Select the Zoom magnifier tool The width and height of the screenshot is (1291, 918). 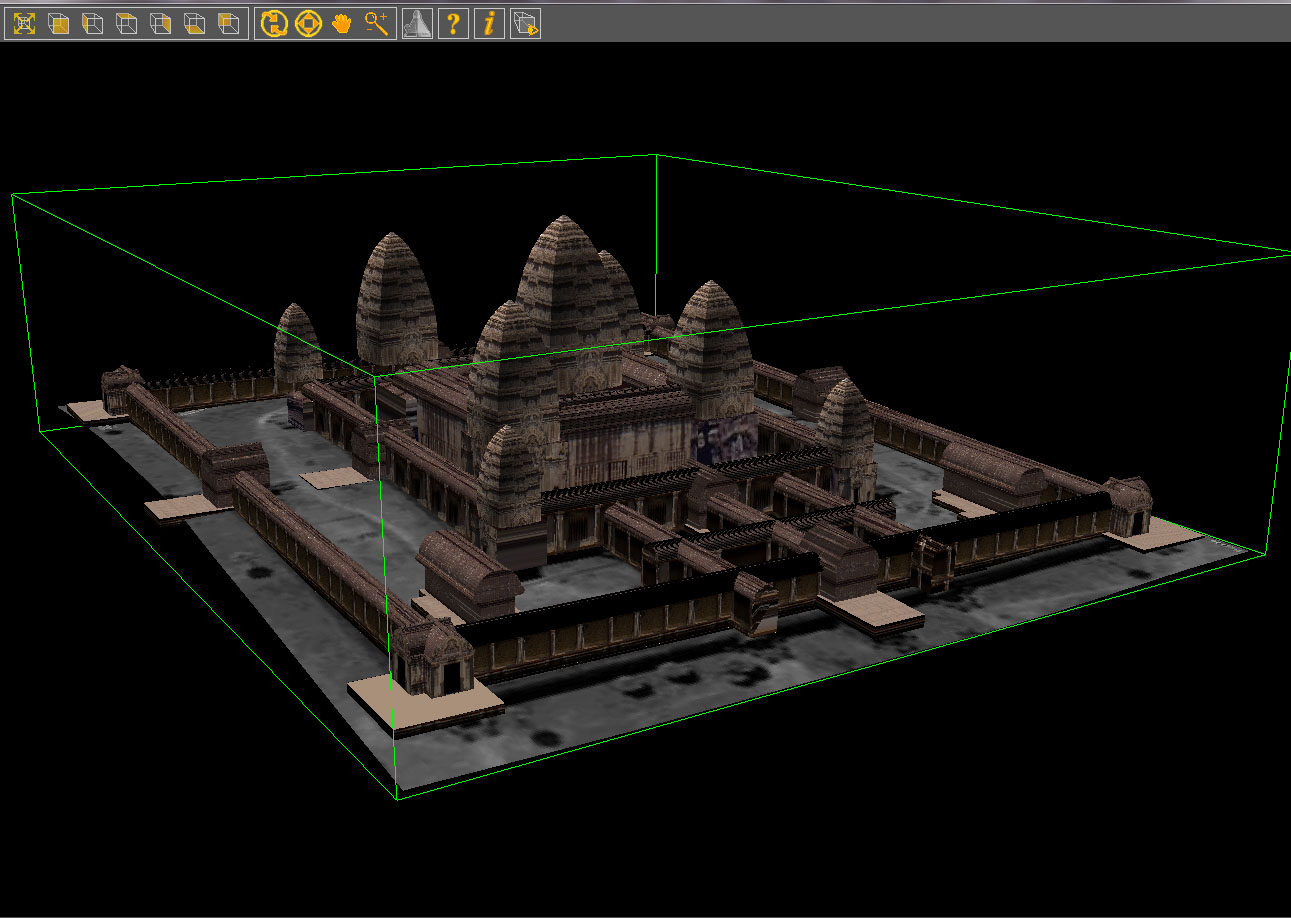[x=376, y=24]
